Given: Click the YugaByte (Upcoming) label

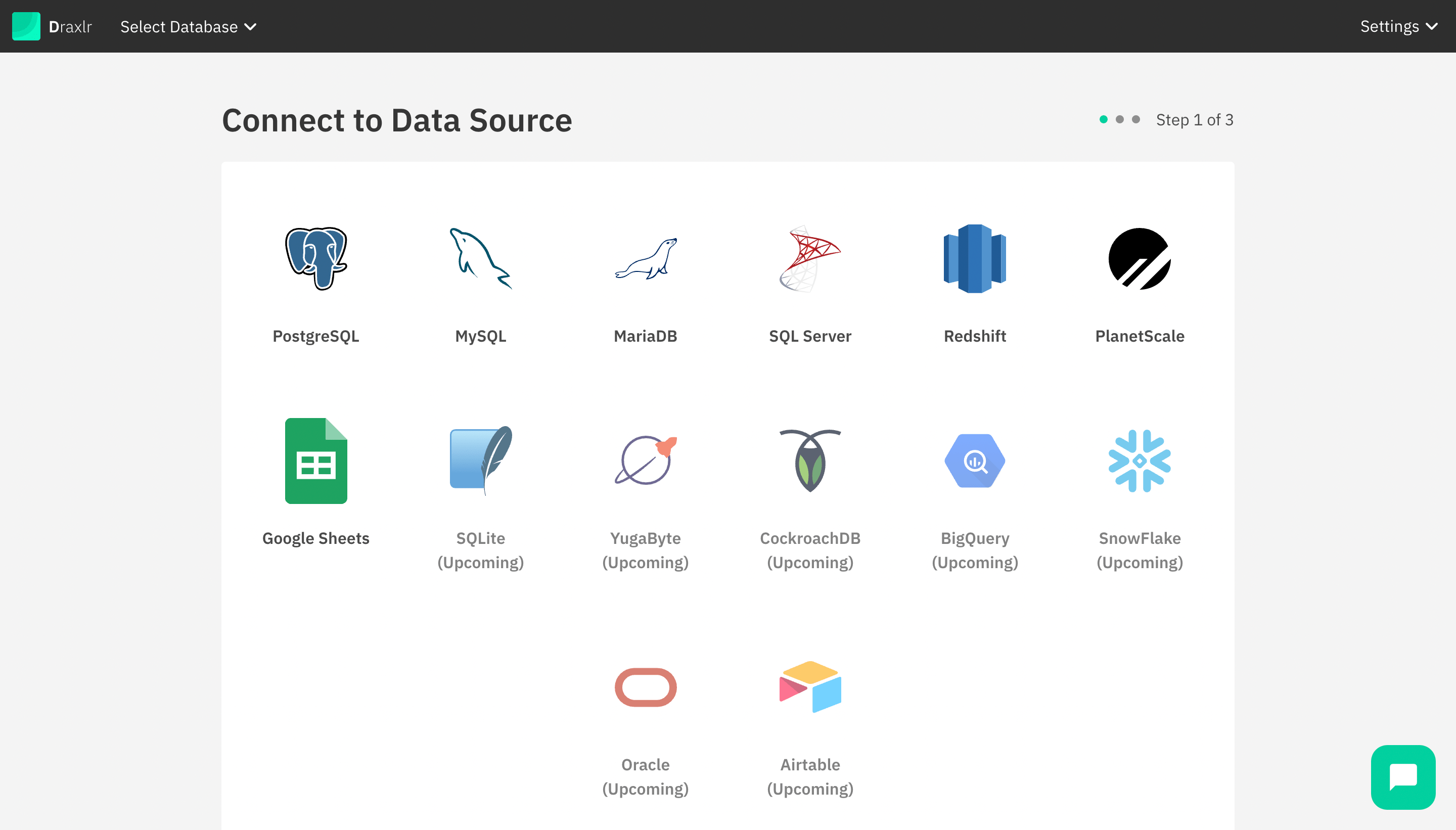Looking at the screenshot, I should pos(645,550).
